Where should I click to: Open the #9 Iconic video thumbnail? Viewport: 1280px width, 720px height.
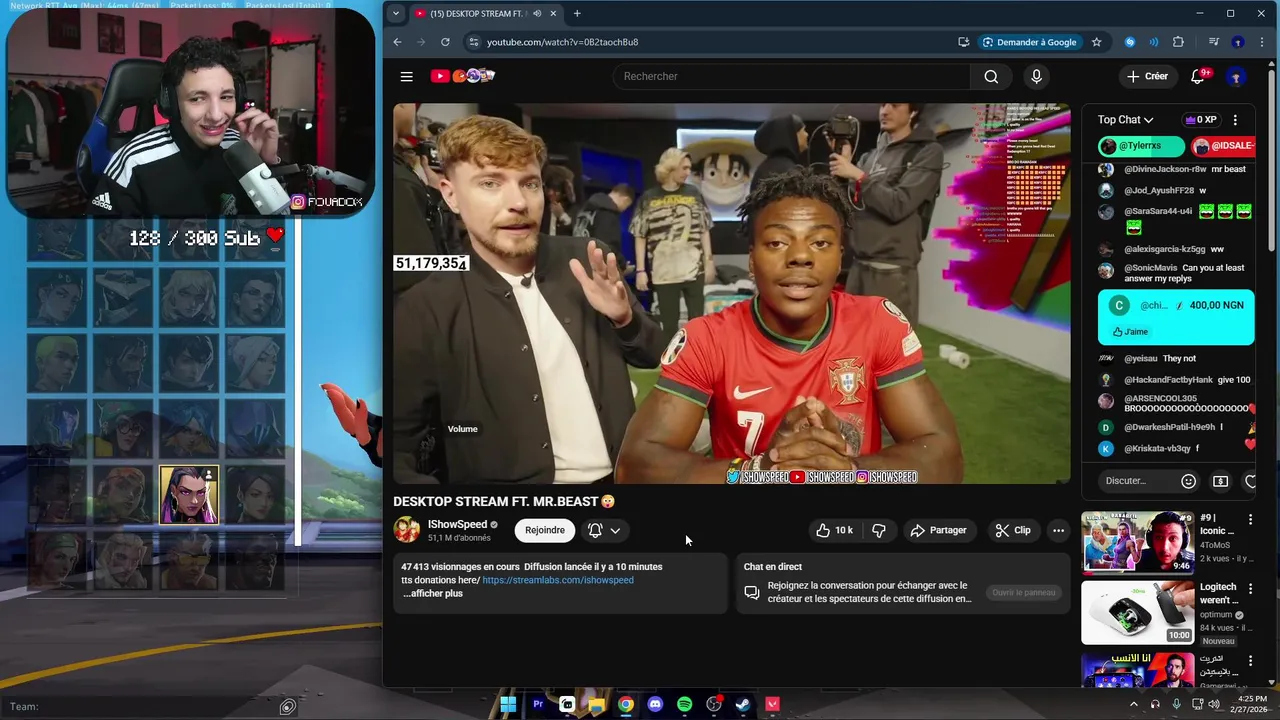(1137, 542)
